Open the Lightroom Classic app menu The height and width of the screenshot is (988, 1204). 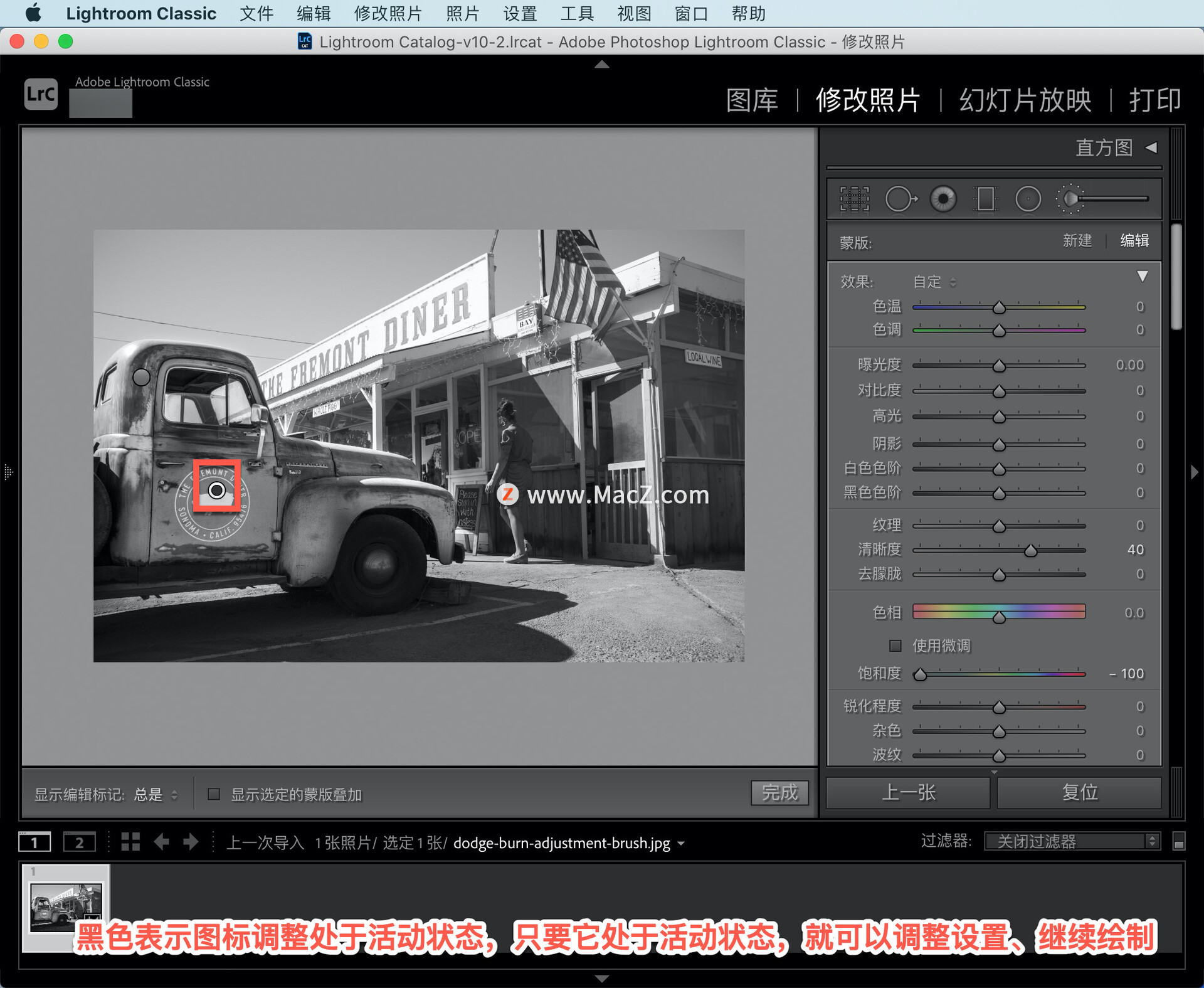(141, 13)
